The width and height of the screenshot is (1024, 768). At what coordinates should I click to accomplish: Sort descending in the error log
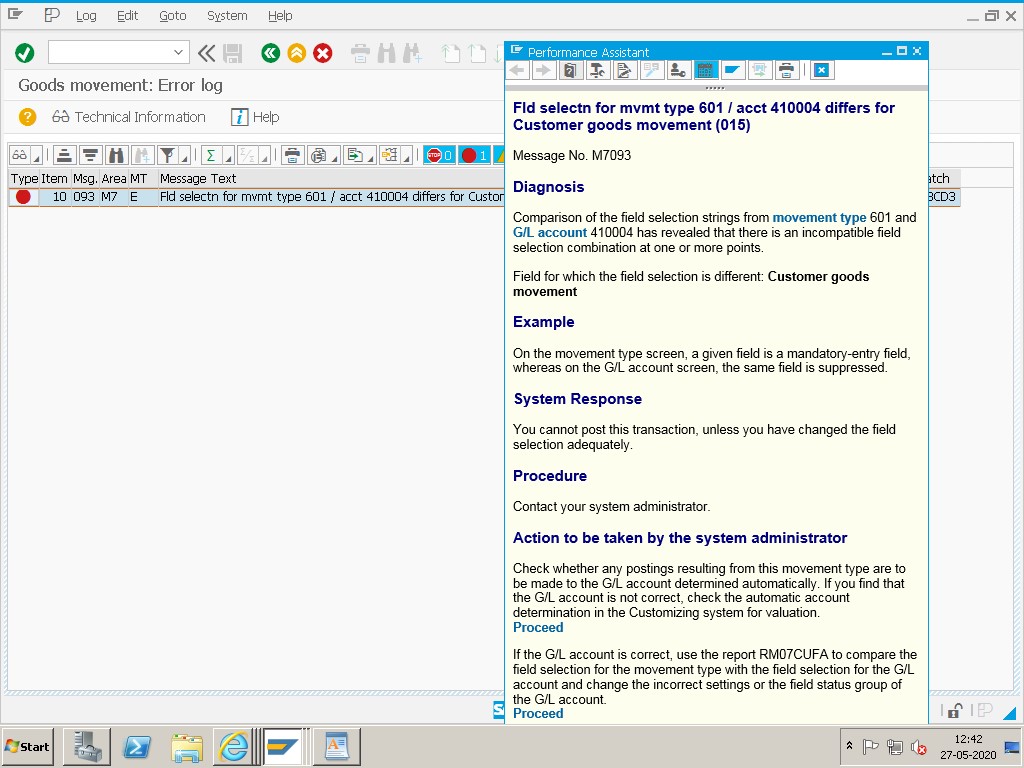point(90,155)
